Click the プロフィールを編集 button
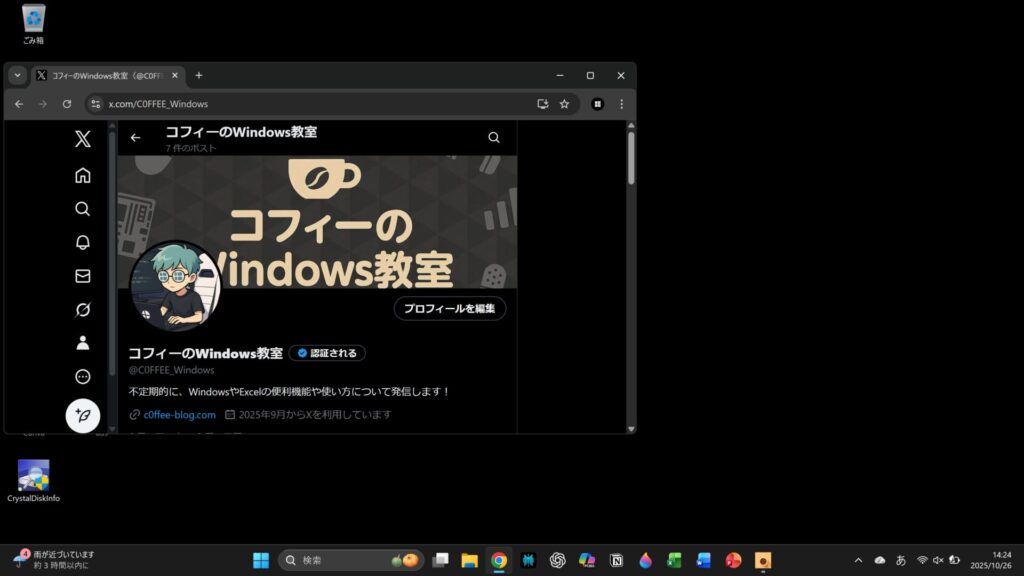Viewport: 1024px width, 576px height. 450,309
